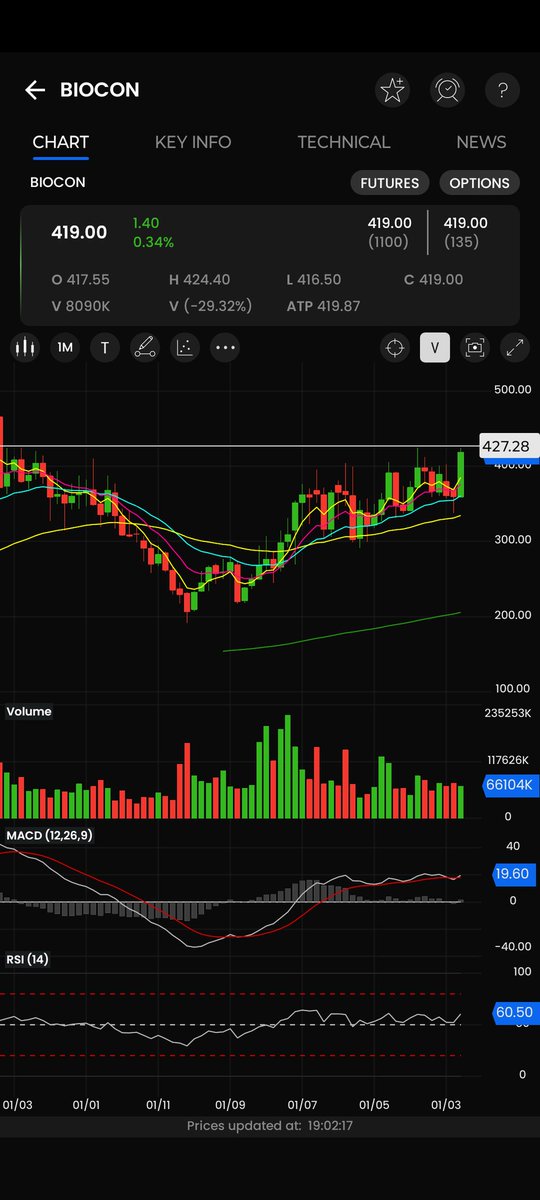Select the text T tool
This screenshot has height=1200, width=540.
[x=105, y=348]
